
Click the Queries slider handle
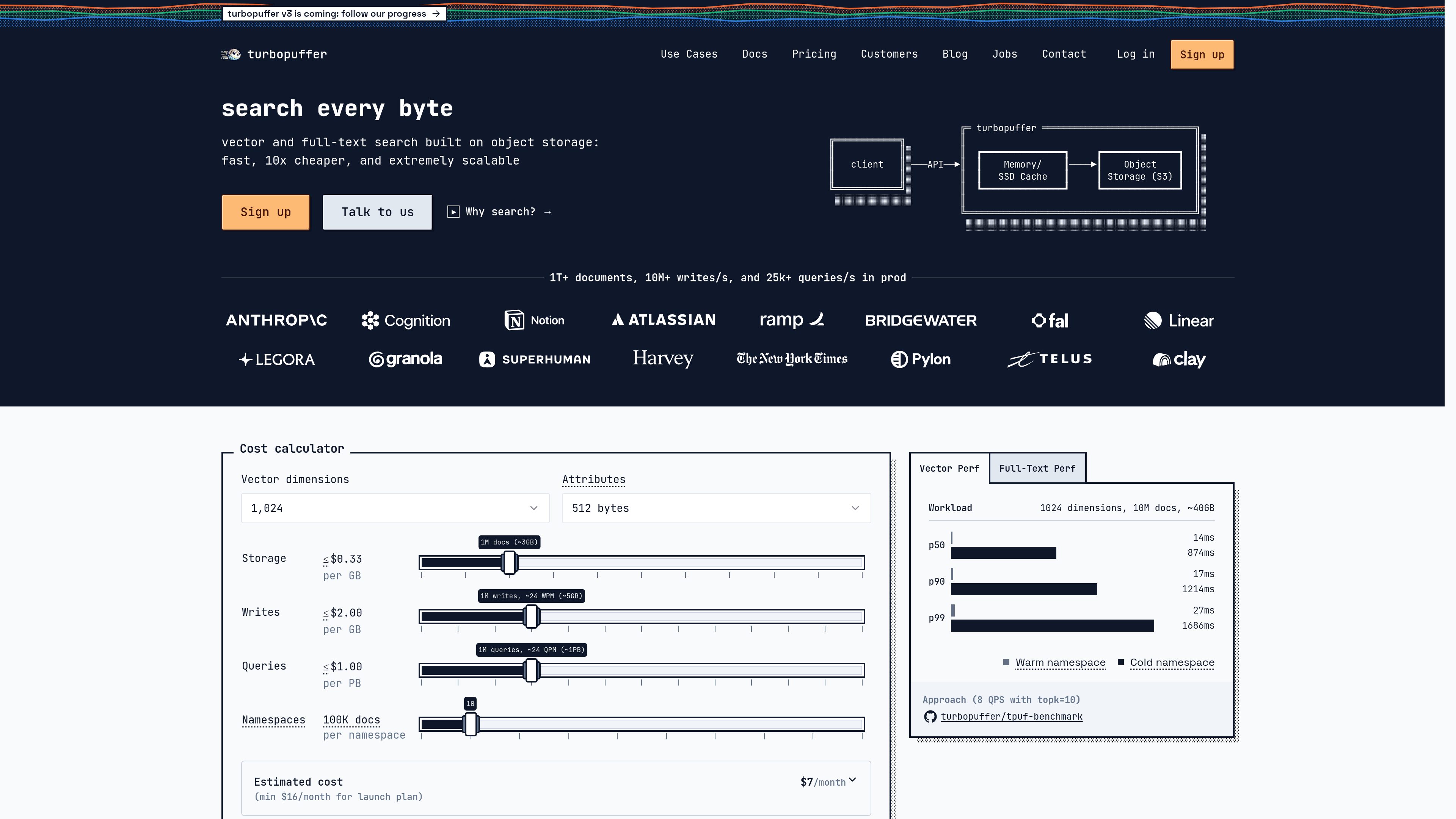531,670
